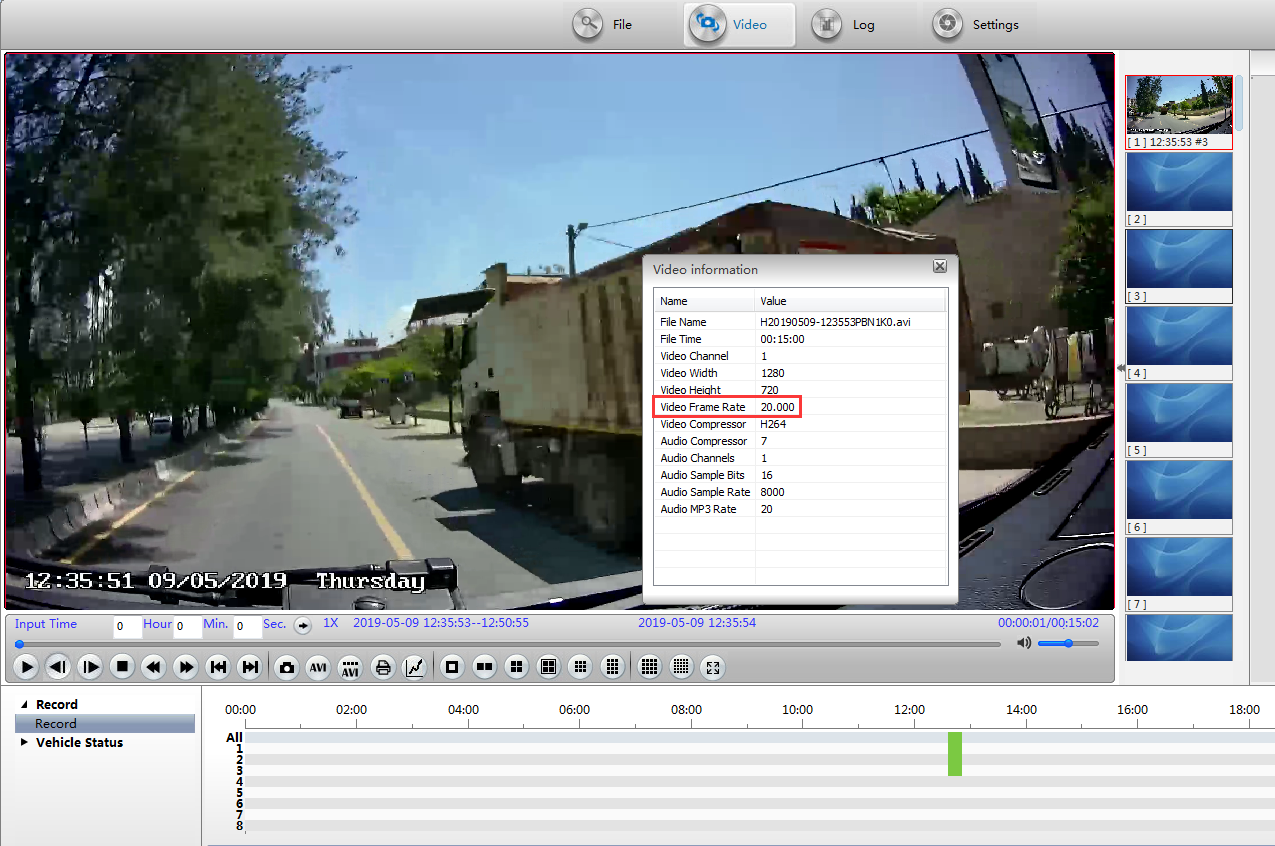Mute audio via the speaker icon
Screen dimensions: 1275x846
point(1023,643)
